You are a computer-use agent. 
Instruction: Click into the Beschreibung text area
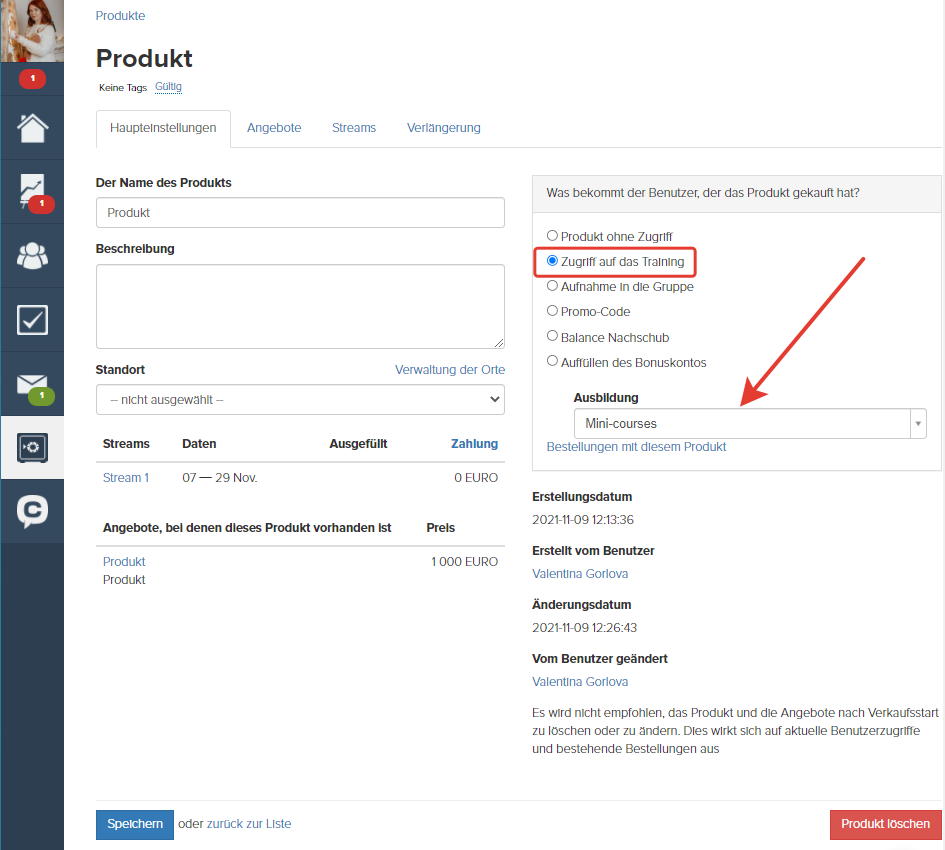tap(300, 306)
